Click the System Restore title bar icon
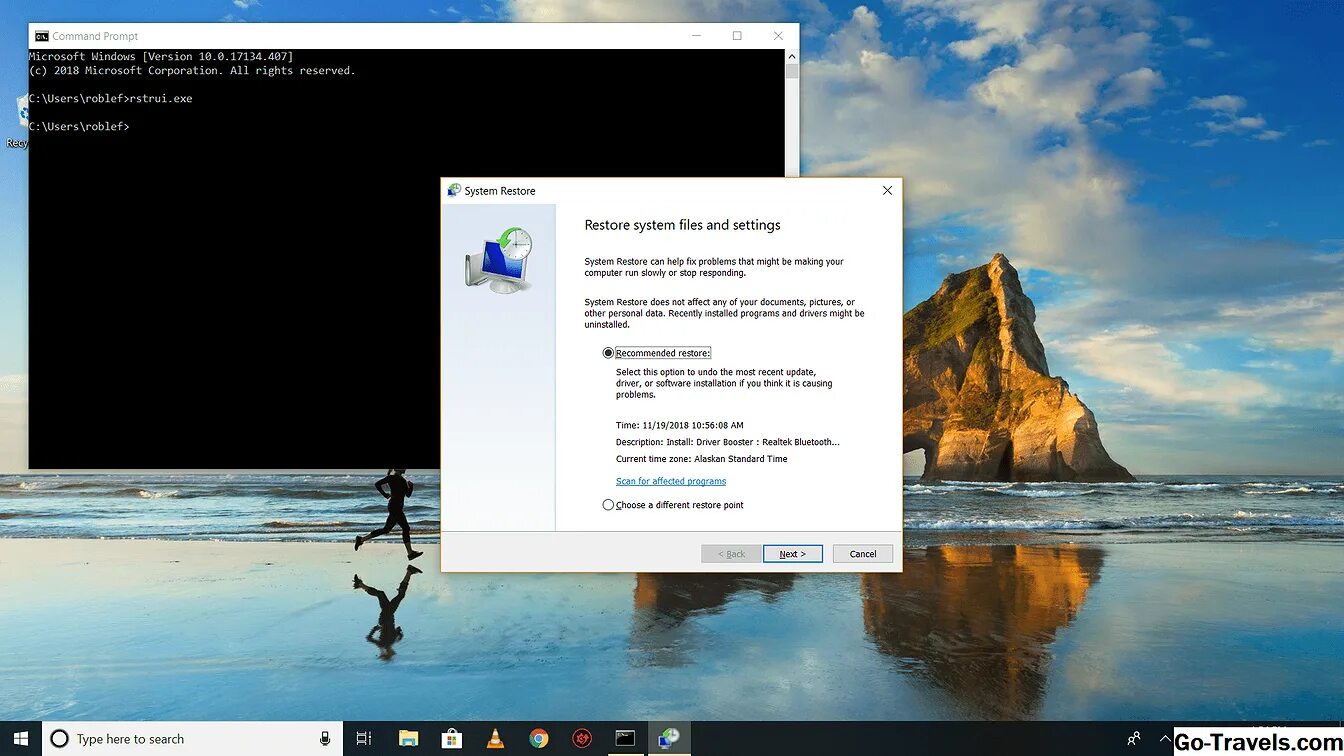The width and height of the screenshot is (1344, 756). click(x=454, y=190)
